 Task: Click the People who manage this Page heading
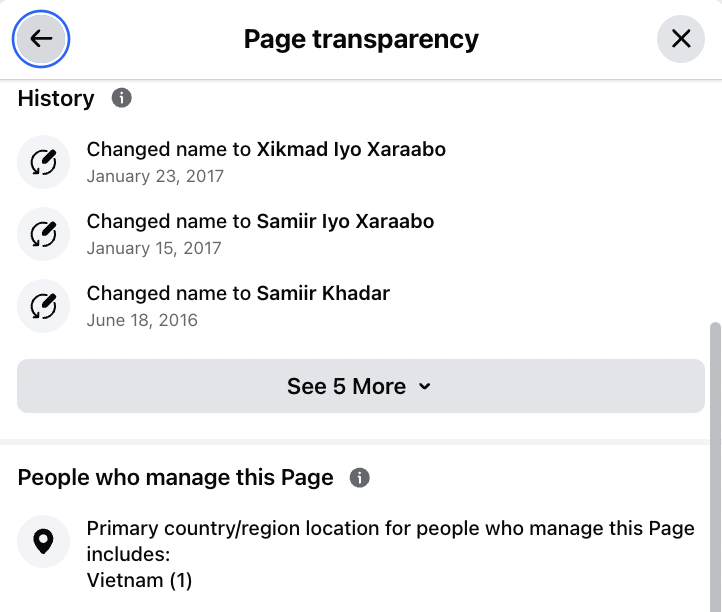pos(175,477)
